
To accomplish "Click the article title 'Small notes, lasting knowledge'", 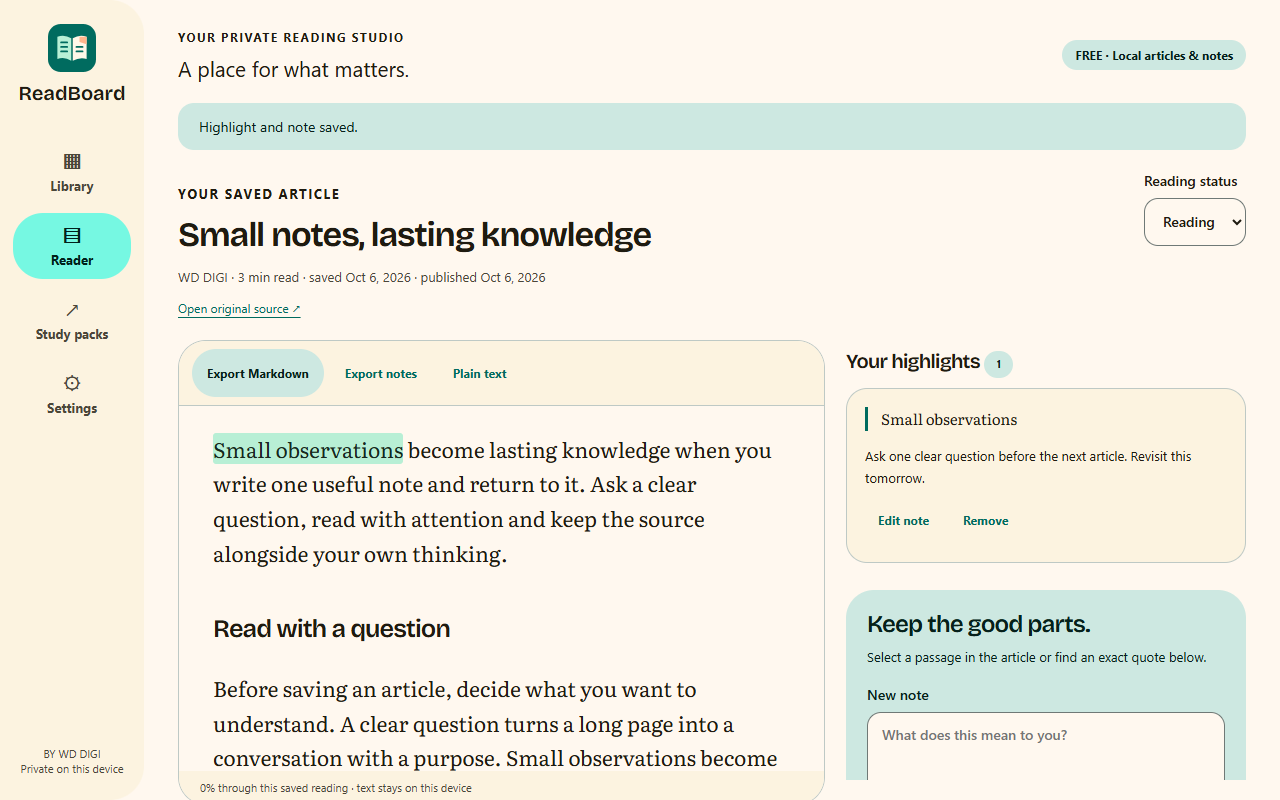I will (414, 235).
